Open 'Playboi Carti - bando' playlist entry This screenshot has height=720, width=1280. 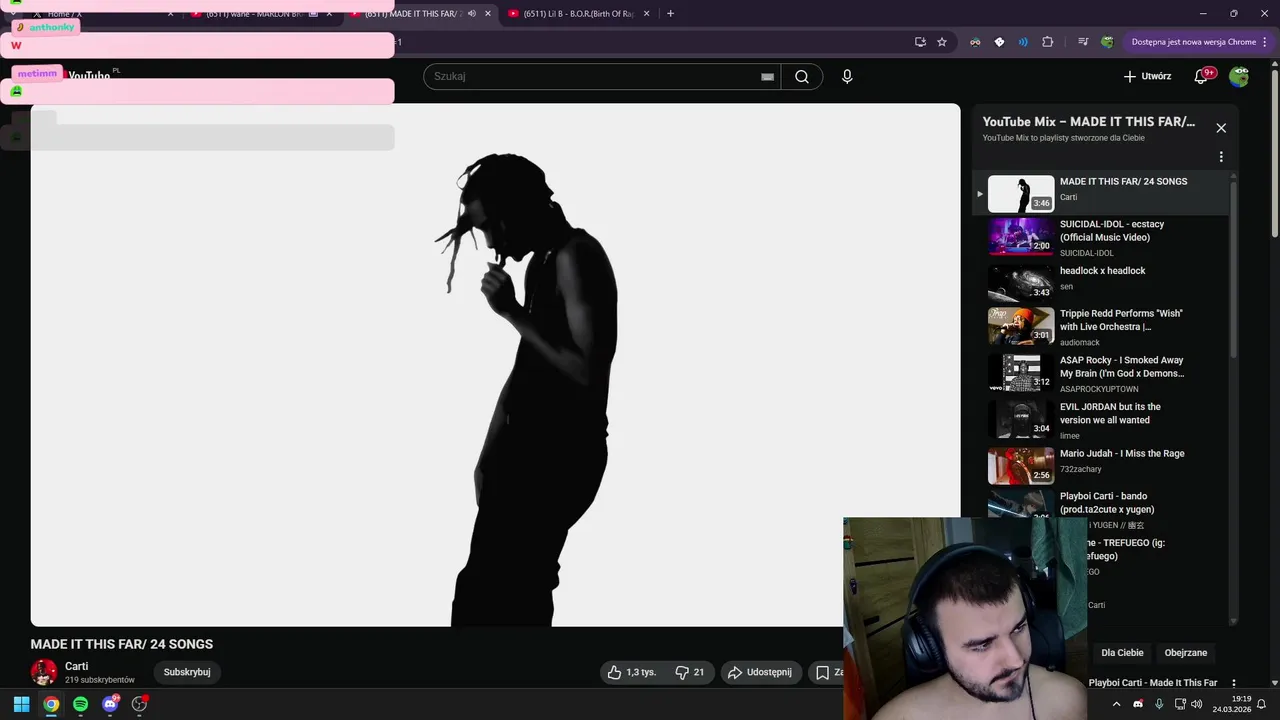(1100, 508)
